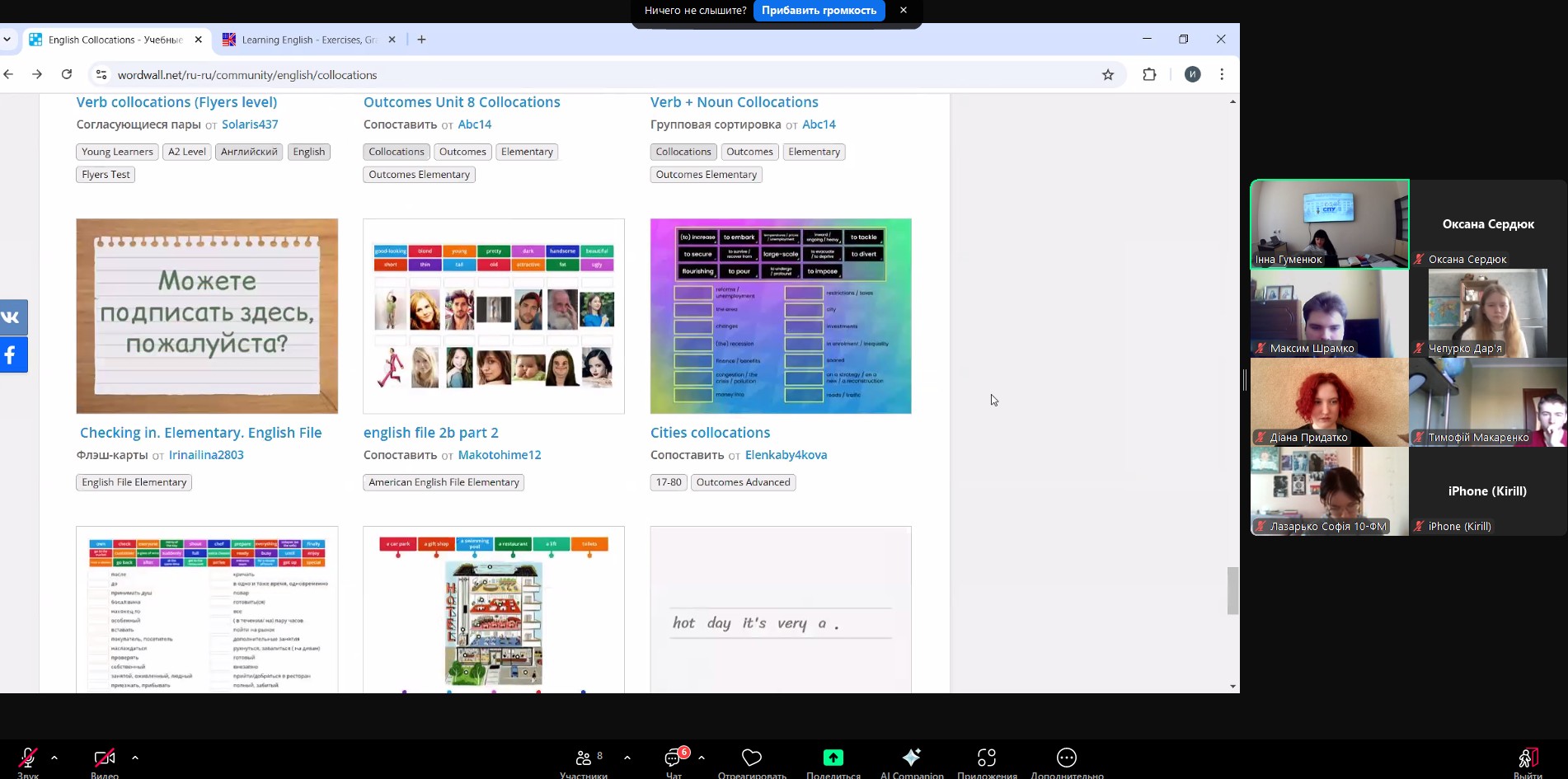The height and width of the screenshot is (779, 1568).
Task: Select the English Collocations browser tab
Action: click(x=115, y=40)
